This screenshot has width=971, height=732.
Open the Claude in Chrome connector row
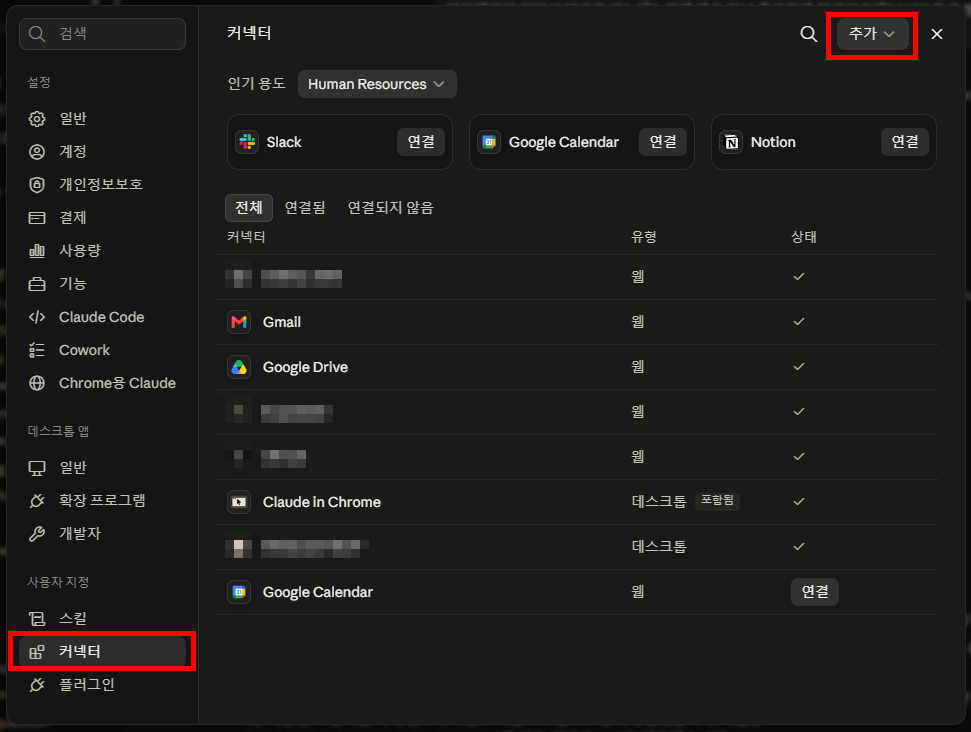pyautogui.click(x=577, y=502)
